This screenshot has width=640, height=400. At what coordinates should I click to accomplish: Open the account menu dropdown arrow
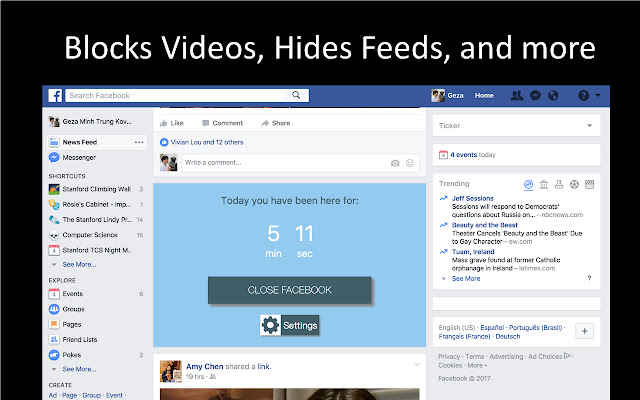pyautogui.click(x=597, y=96)
